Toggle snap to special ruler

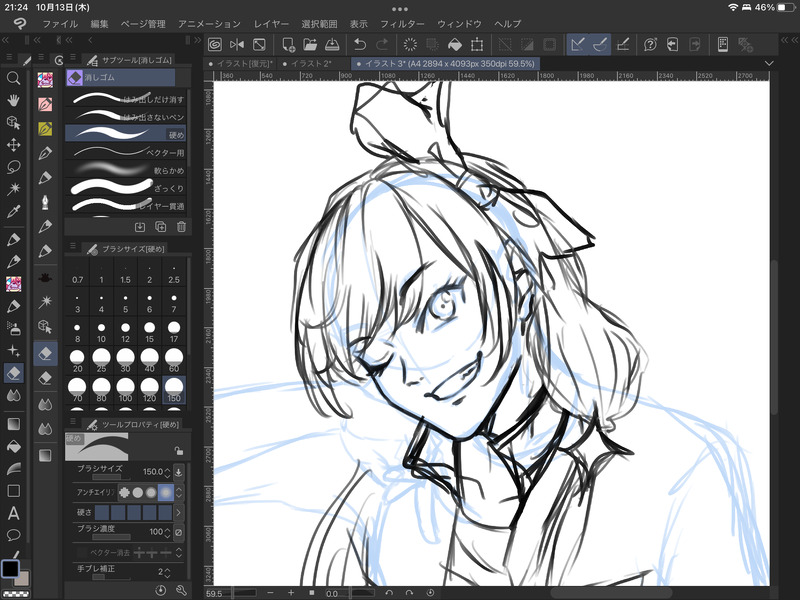click(x=600, y=45)
